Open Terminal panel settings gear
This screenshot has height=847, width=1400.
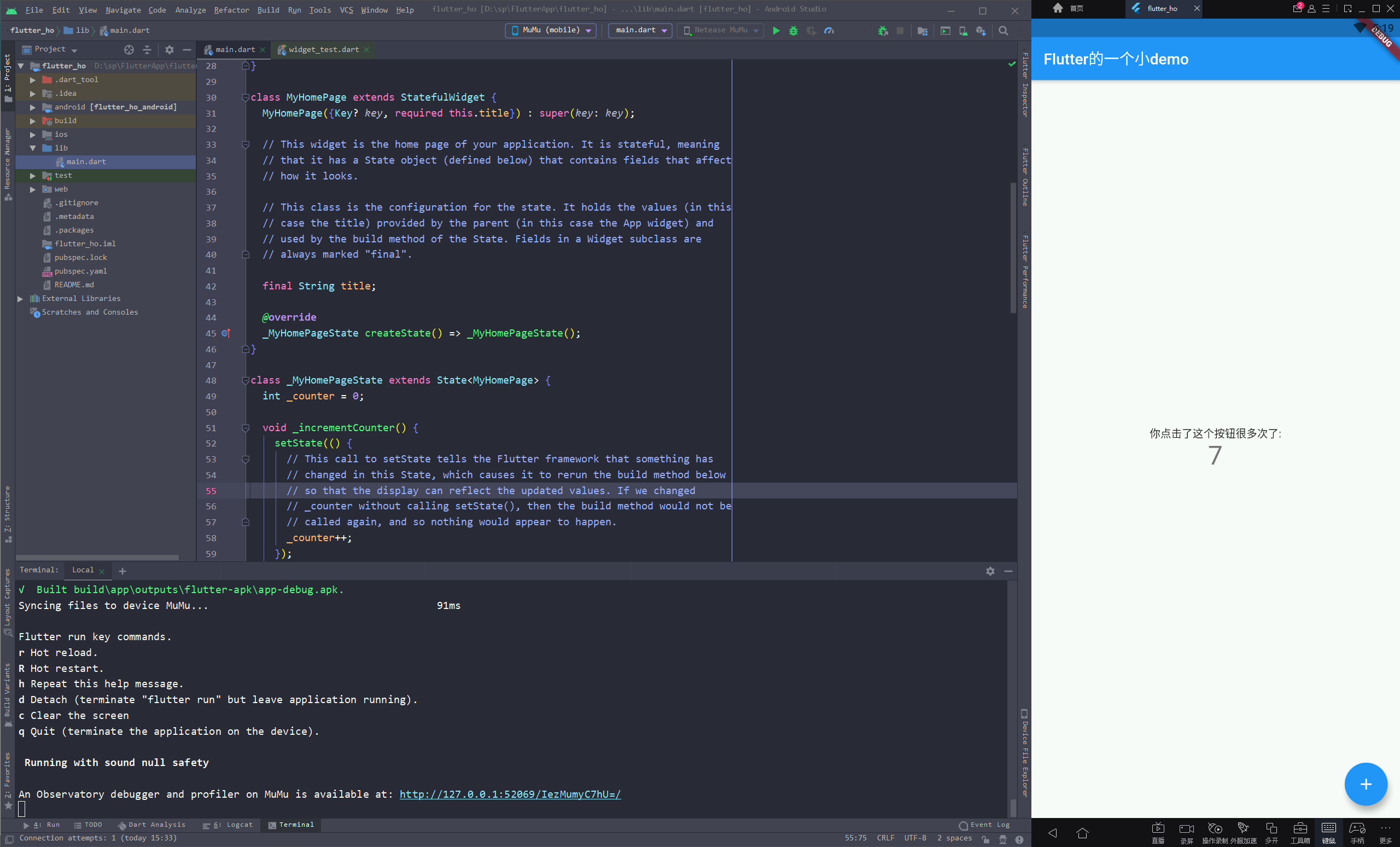tap(990, 571)
